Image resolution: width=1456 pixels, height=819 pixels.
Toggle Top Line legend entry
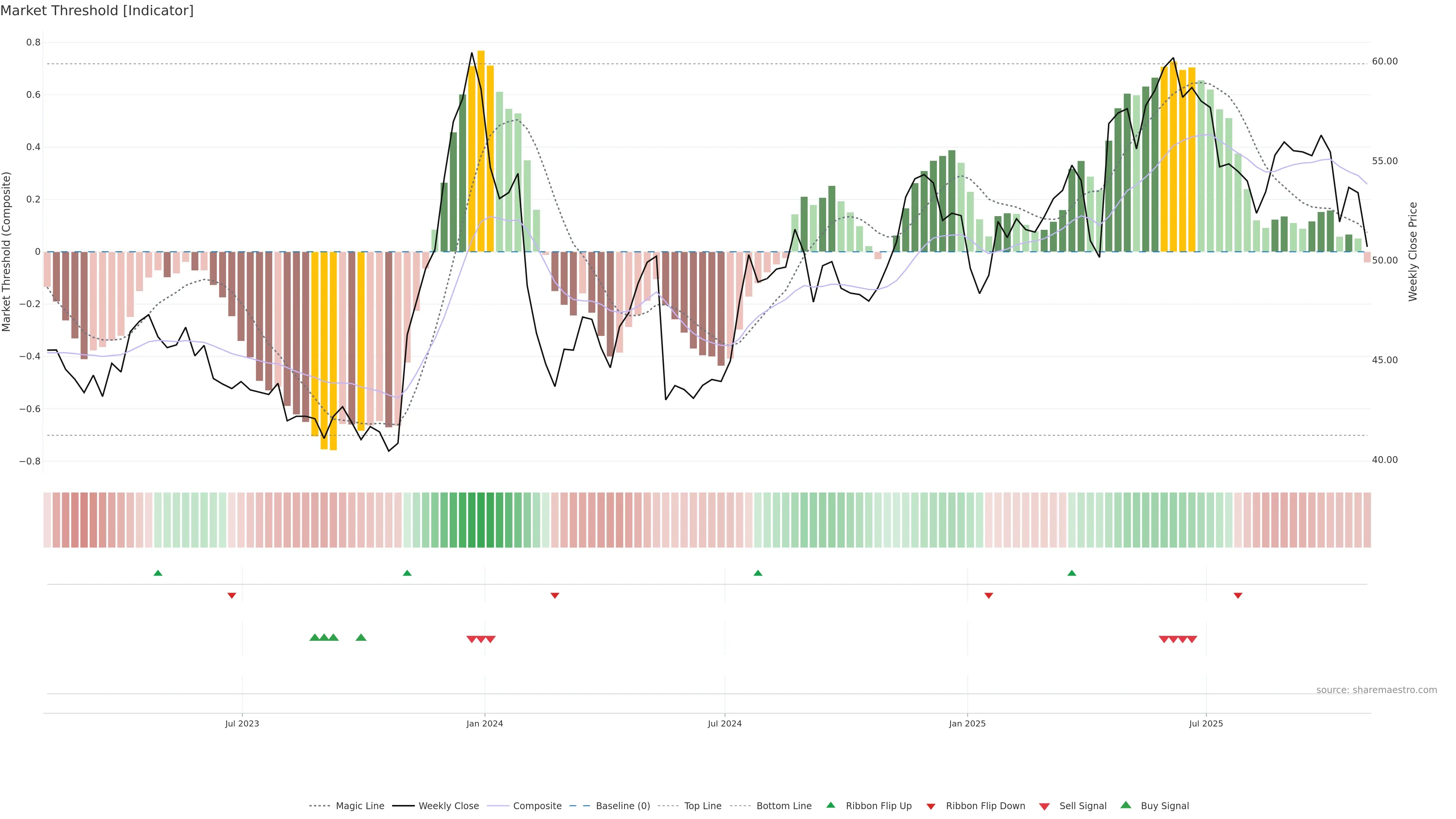703,806
